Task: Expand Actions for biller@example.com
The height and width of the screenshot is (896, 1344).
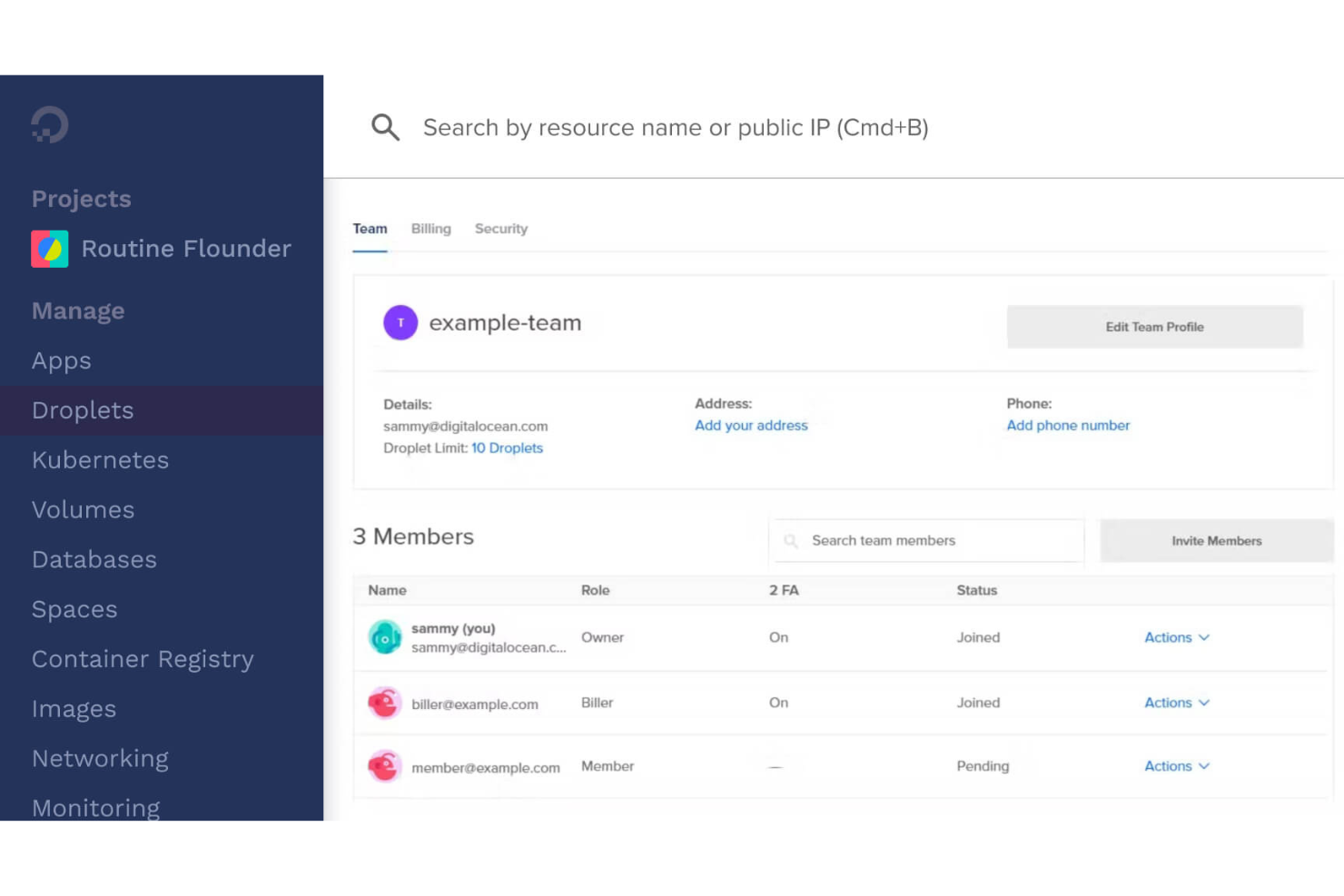Action: tap(1175, 703)
